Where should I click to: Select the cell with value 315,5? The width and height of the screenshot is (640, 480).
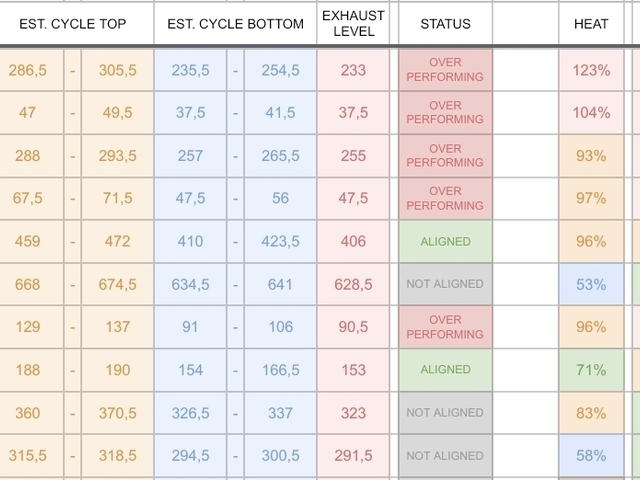[x=27, y=456]
